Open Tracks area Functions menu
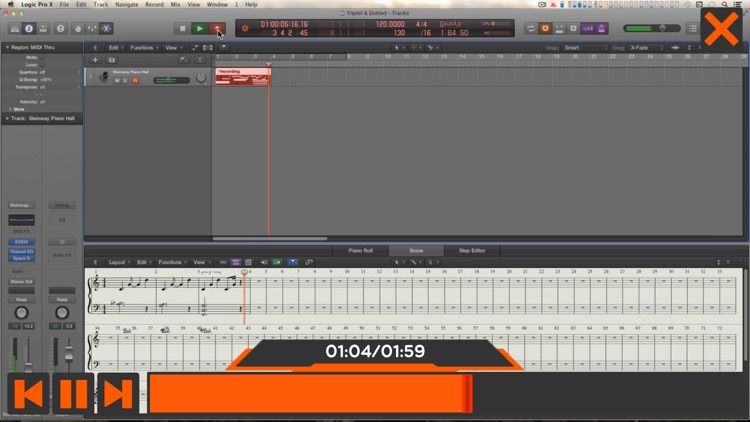Screen dimensions: 750x422 pos(144,48)
